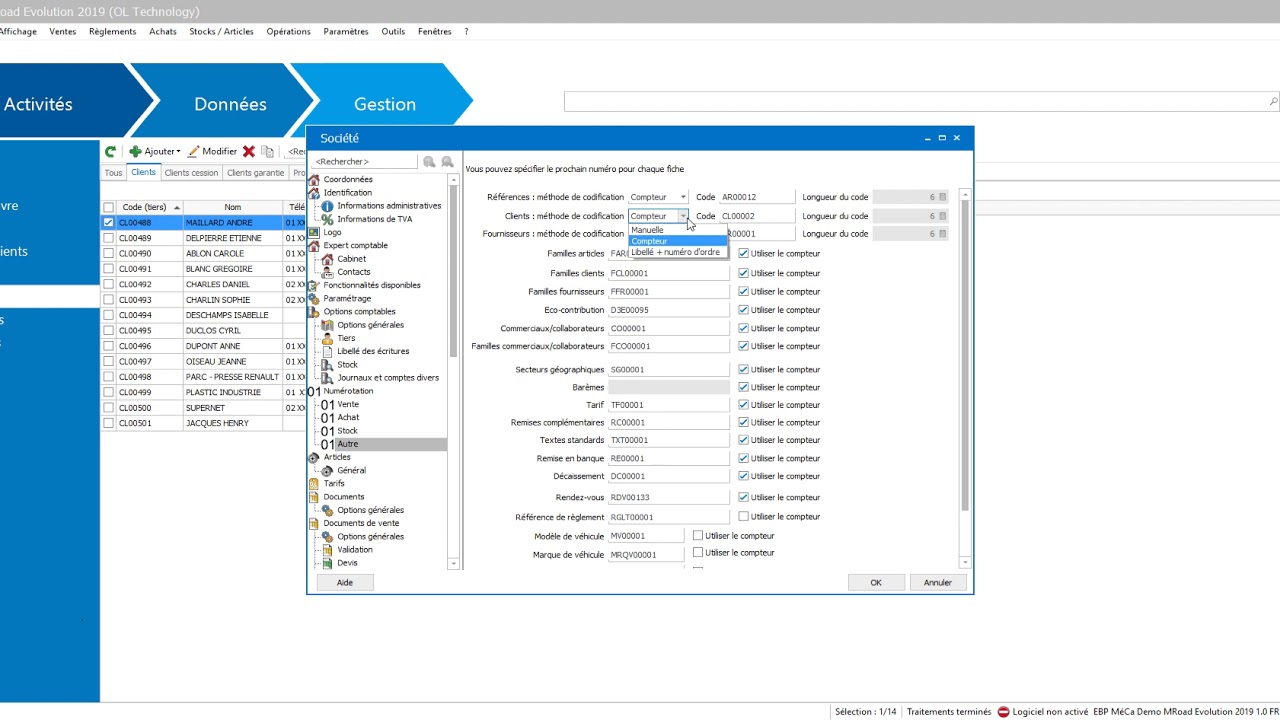Image resolution: width=1280 pixels, height=720 pixels.
Task: Click Annuler in the Société dialog
Action: (x=938, y=582)
